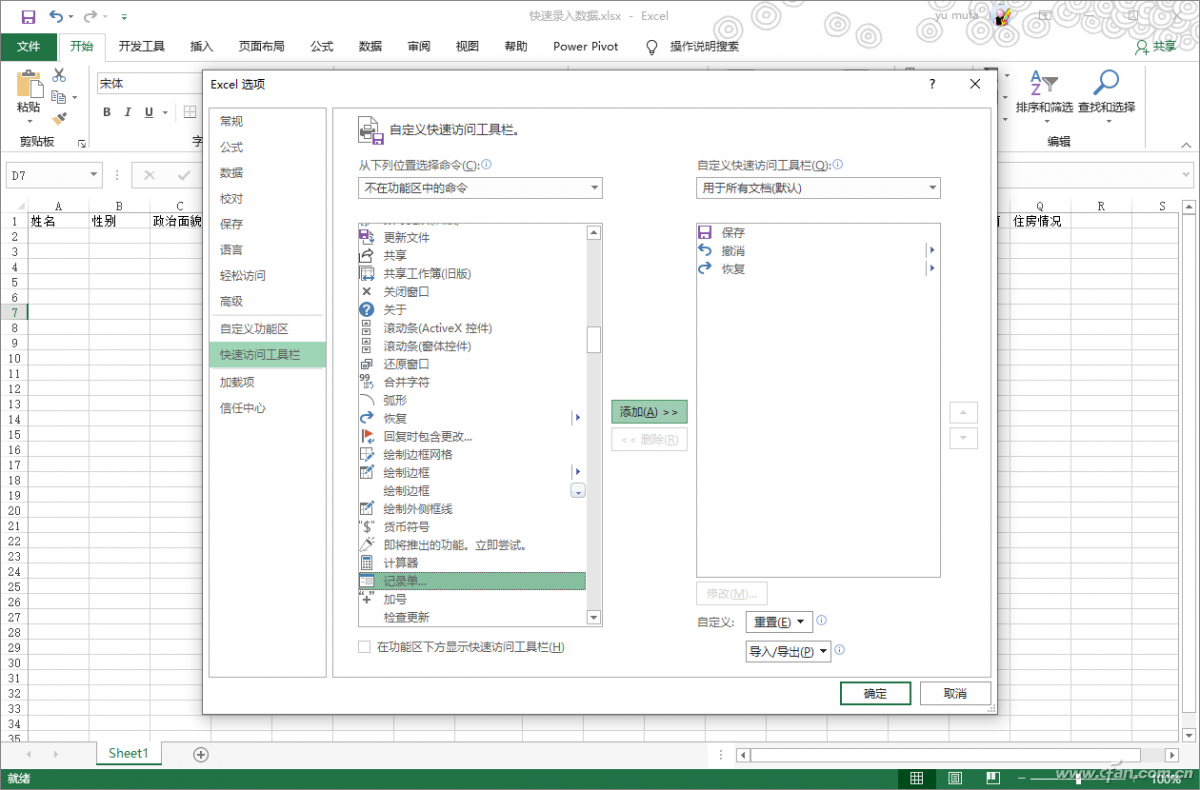Image resolution: width=1200 pixels, height=790 pixels.
Task: Expand the 绘制边框 submenu arrow in list
Action: (x=577, y=472)
